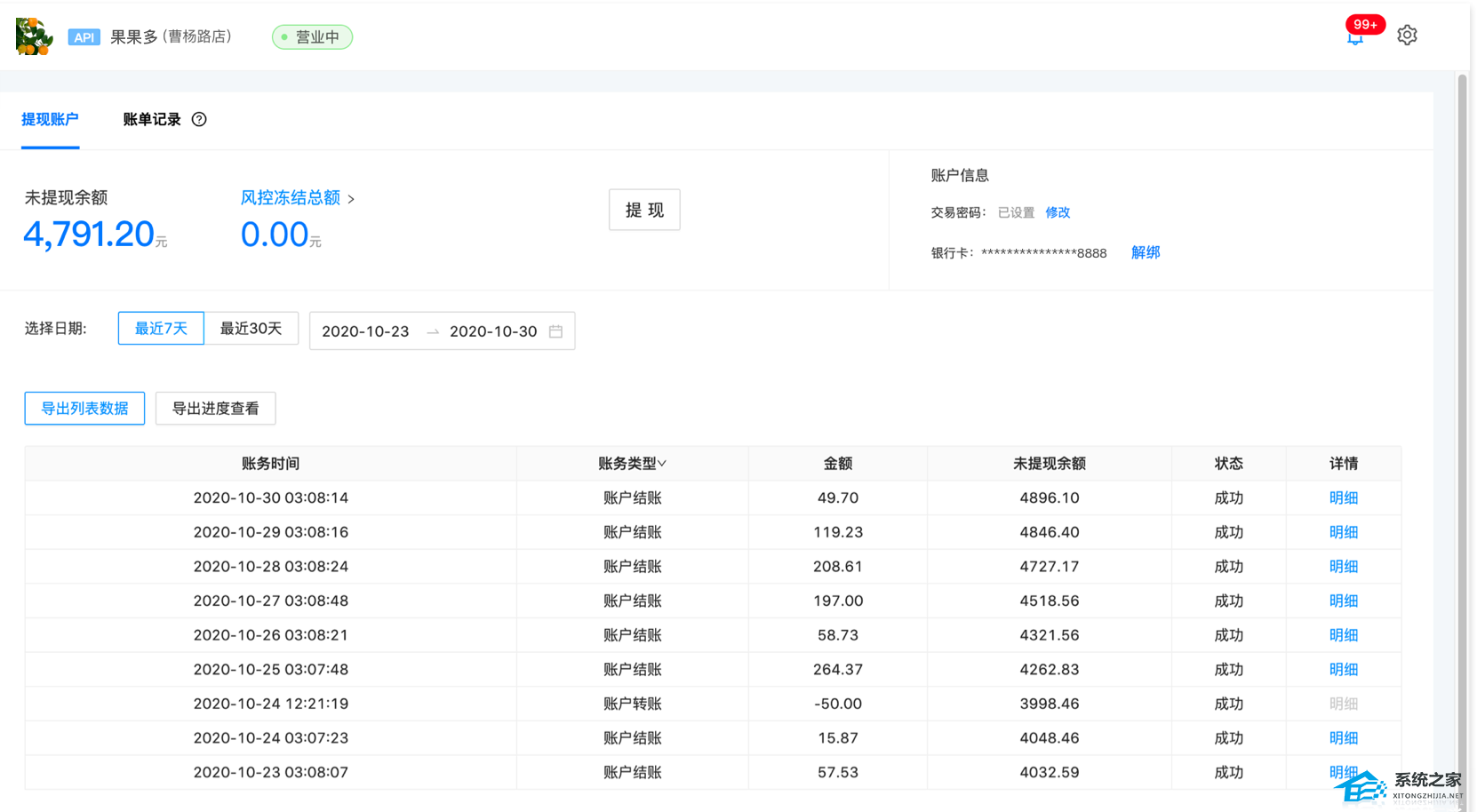Screen dimensions: 1477x812
Task: Click 修改 link for transaction password
Action: coord(1058,212)
